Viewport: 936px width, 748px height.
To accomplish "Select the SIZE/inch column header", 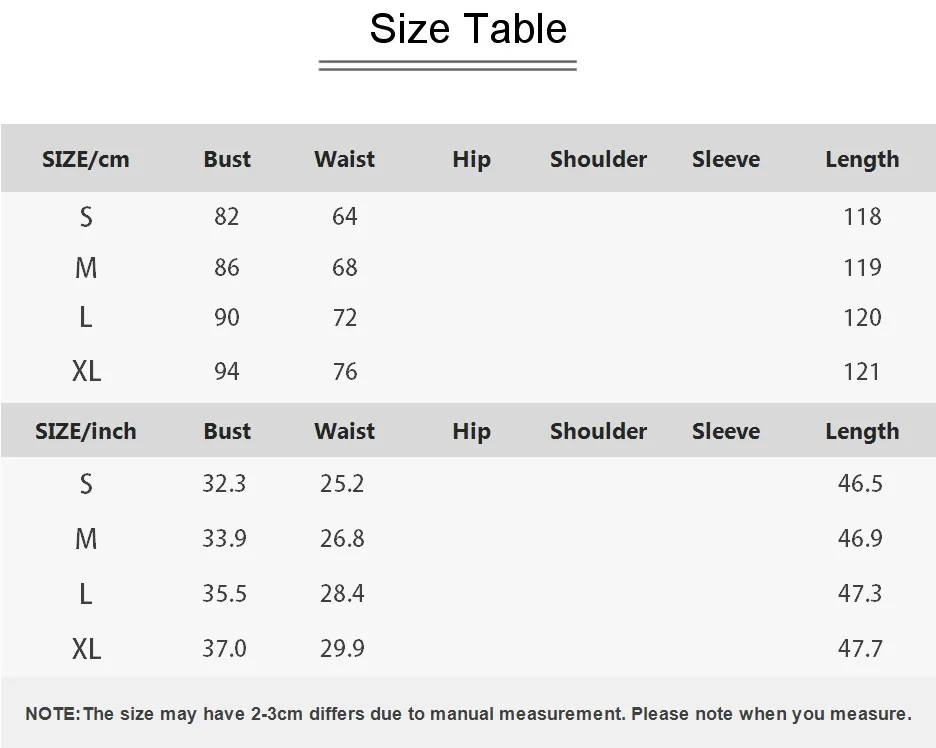I will pyautogui.click(x=85, y=431).
